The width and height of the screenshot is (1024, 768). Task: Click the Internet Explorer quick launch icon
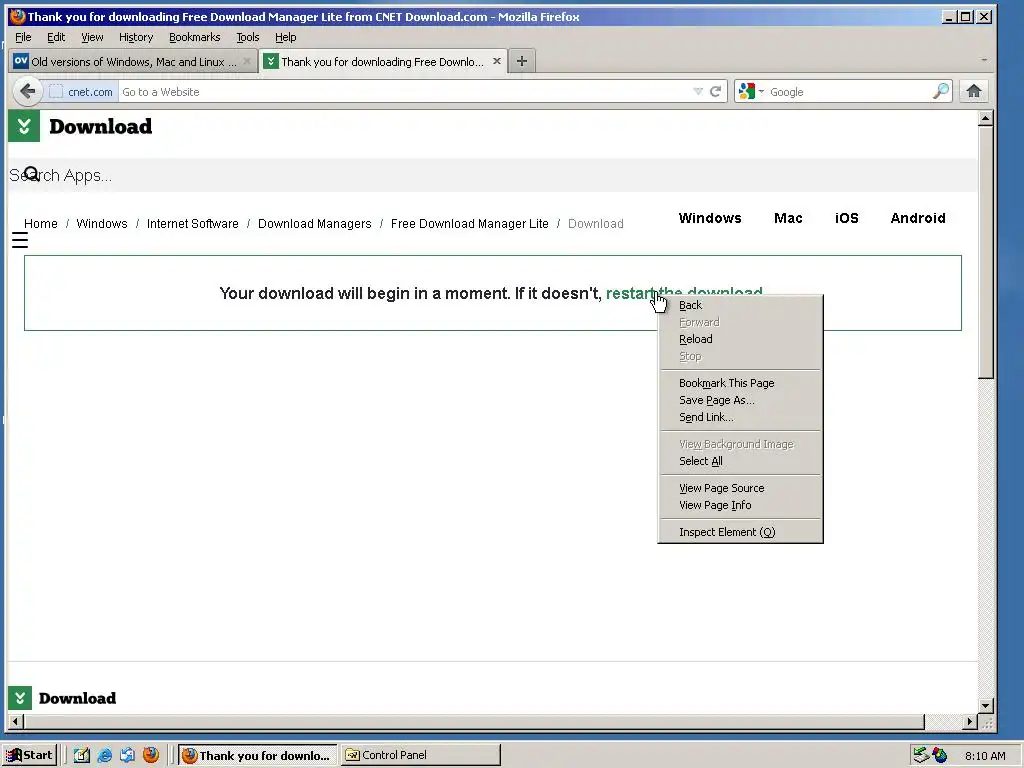click(x=104, y=755)
